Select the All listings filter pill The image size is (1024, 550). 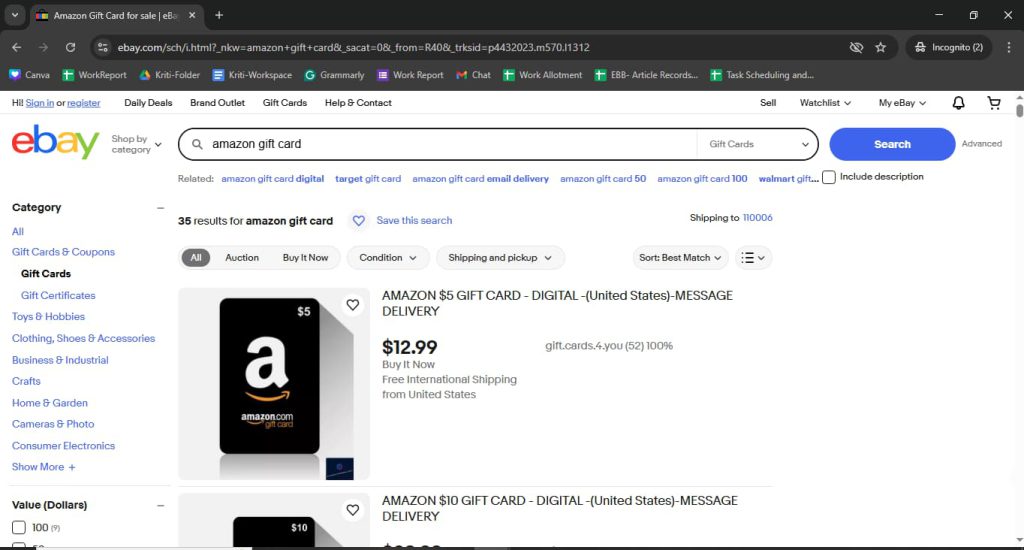[196, 257]
